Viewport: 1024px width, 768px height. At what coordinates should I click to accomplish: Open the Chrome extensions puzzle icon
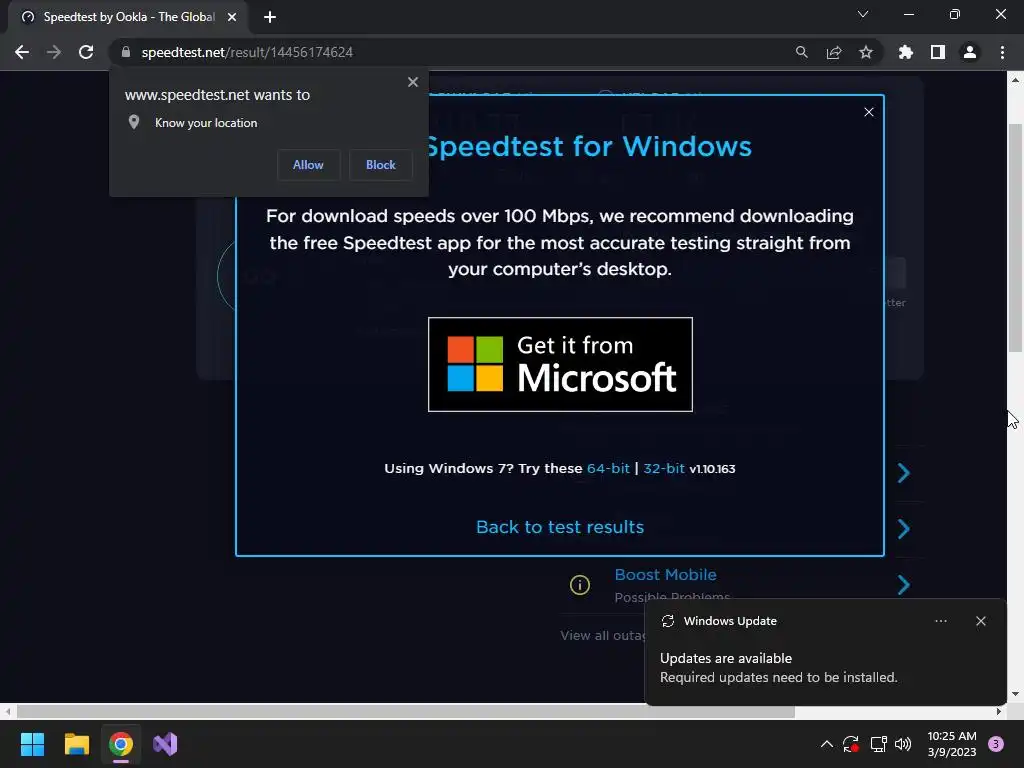906,52
